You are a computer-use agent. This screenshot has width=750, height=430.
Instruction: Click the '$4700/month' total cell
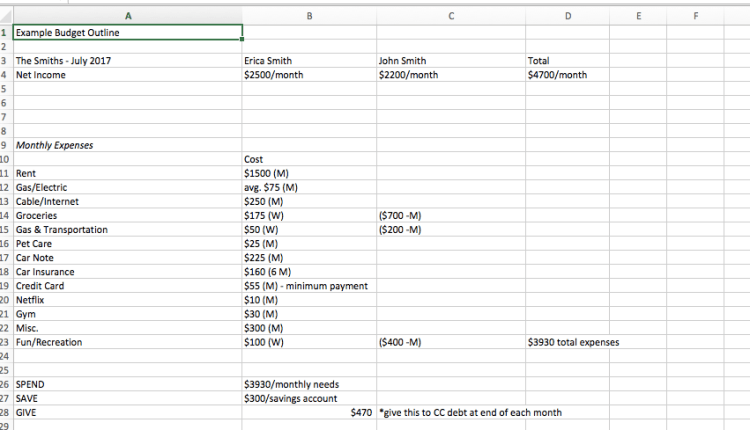click(x=569, y=74)
